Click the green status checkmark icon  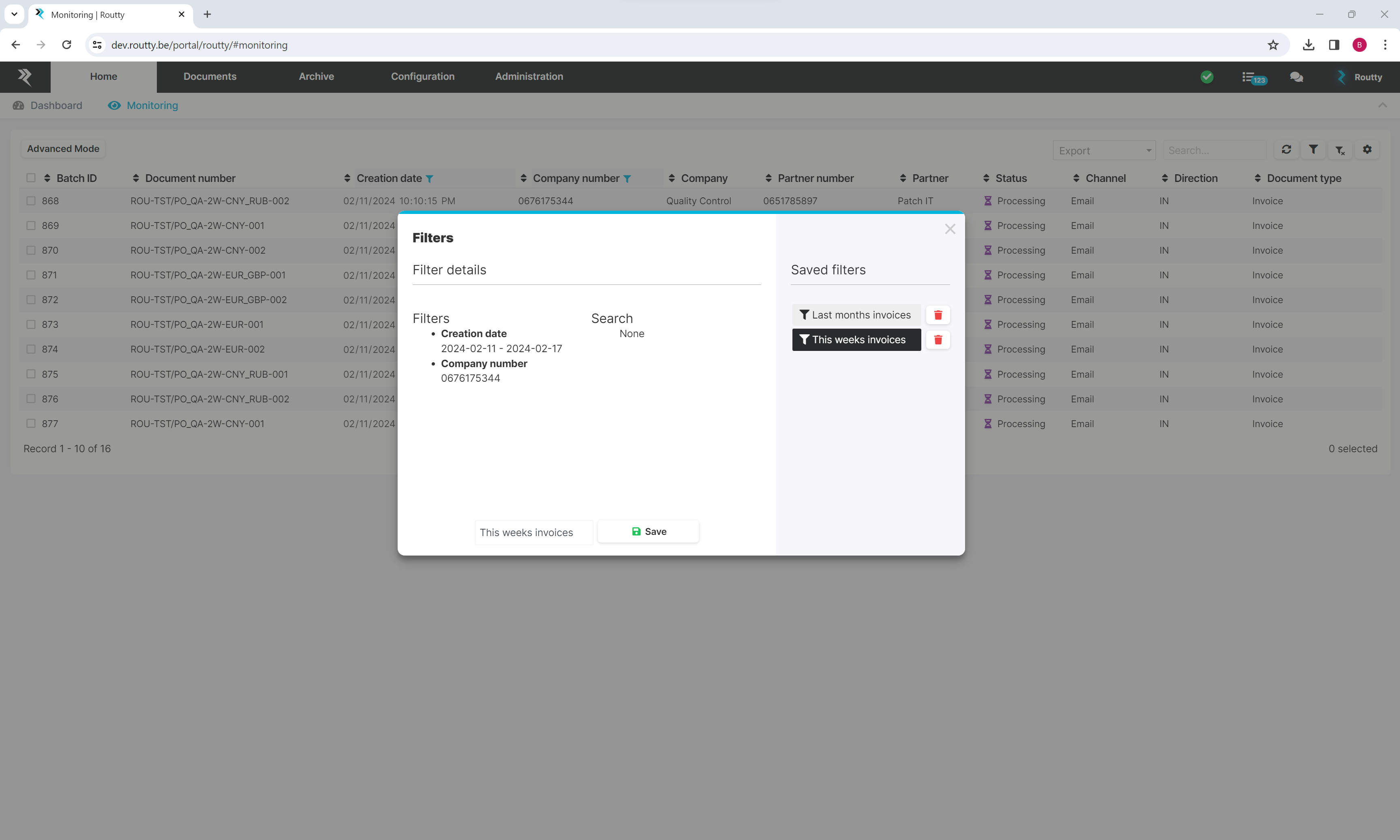[x=1206, y=77]
